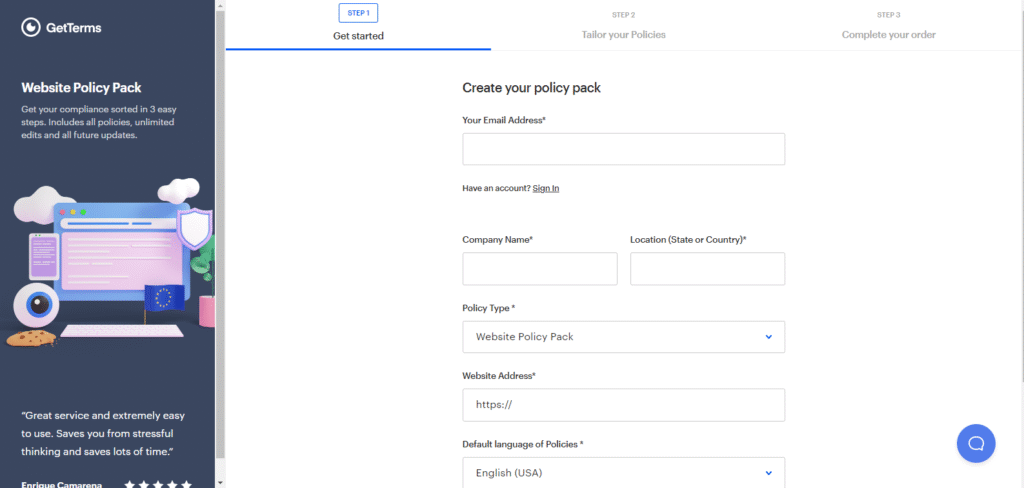1024x488 pixels.
Task: Open the chat support bubble
Action: 975,443
